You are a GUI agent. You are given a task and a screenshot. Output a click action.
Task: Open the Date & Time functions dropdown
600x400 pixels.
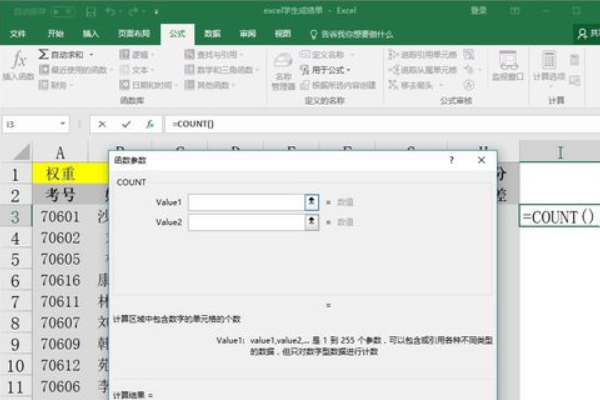148,85
